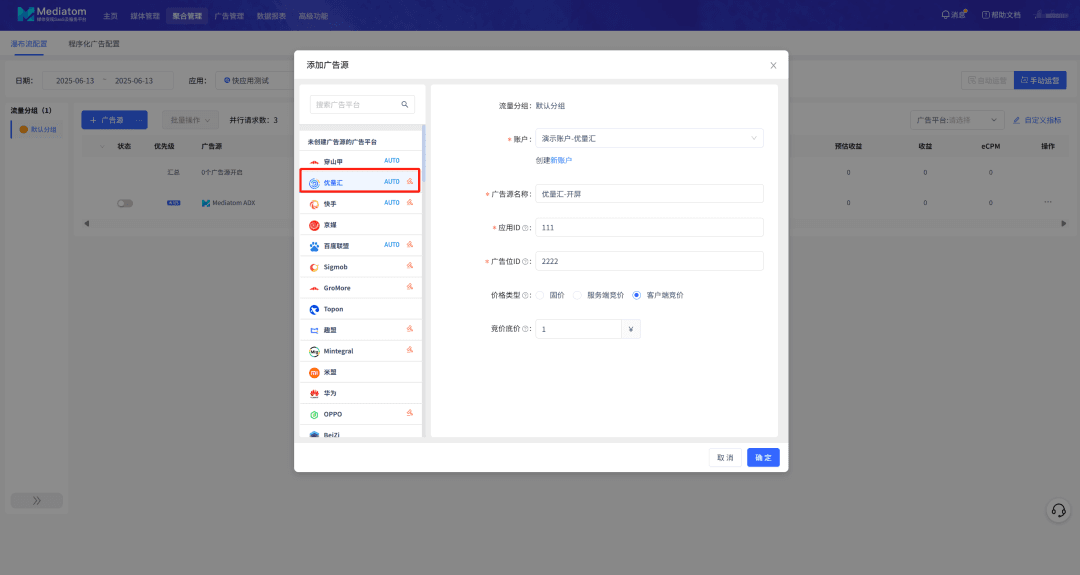Select the Topon platform icon
Screen dimensions: 1080x575
[314, 309]
